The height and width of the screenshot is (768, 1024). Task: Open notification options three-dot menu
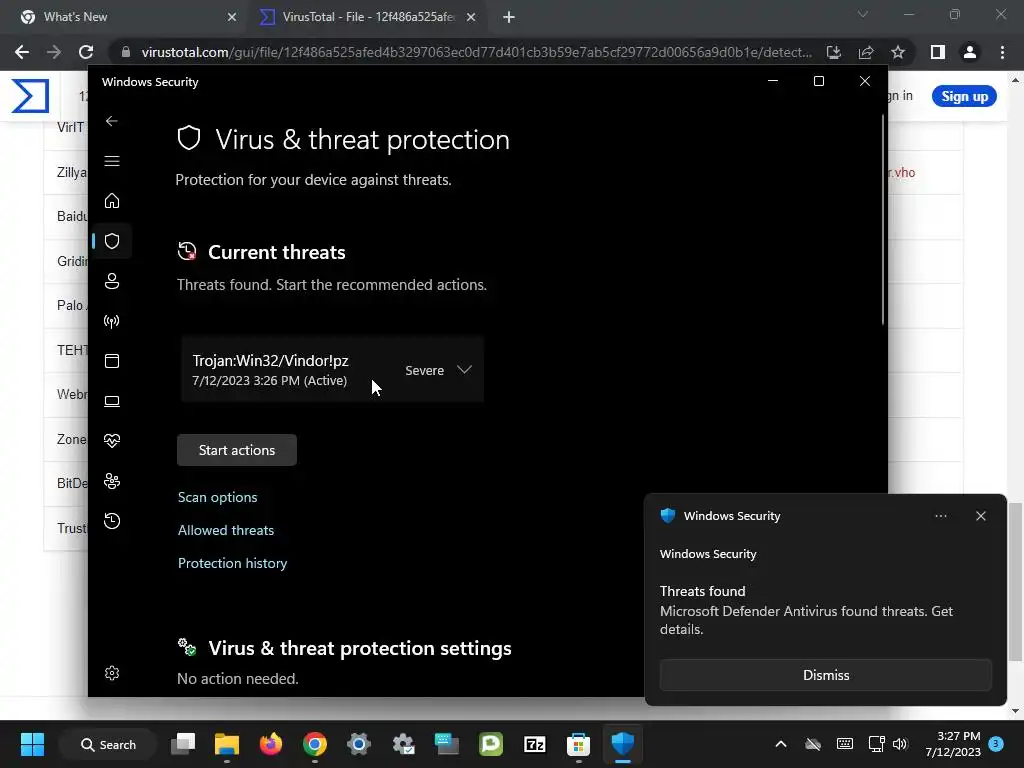coord(940,516)
